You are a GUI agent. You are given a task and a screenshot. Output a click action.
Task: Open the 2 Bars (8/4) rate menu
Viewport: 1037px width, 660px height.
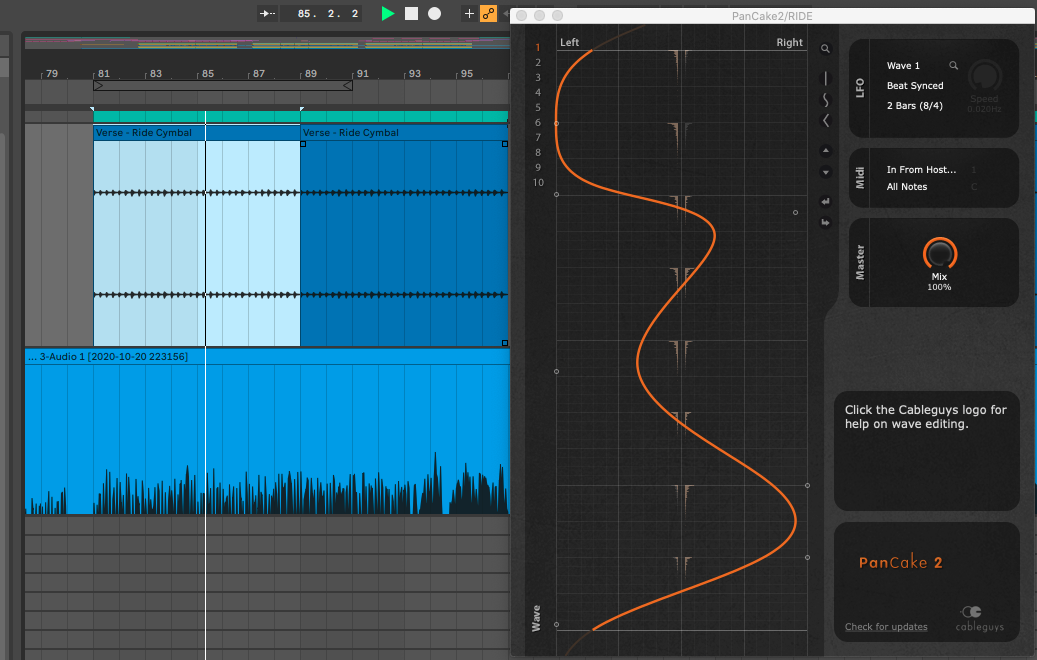[x=914, y=105]
